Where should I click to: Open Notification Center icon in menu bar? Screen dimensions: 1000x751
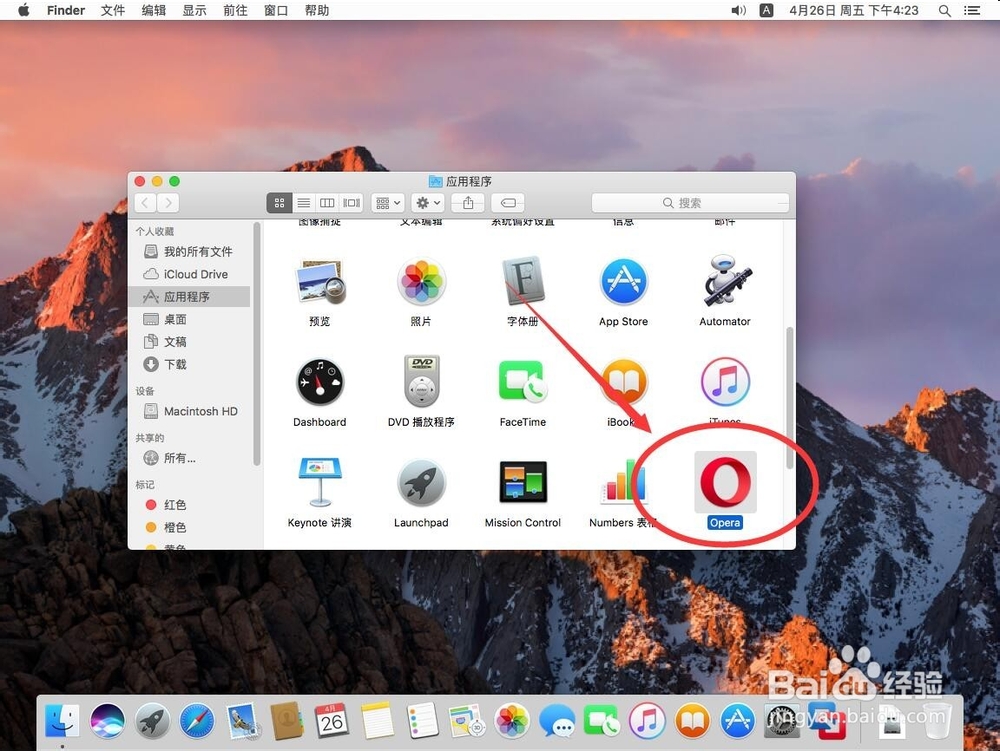pyautogui.click(x=972, y=10)
